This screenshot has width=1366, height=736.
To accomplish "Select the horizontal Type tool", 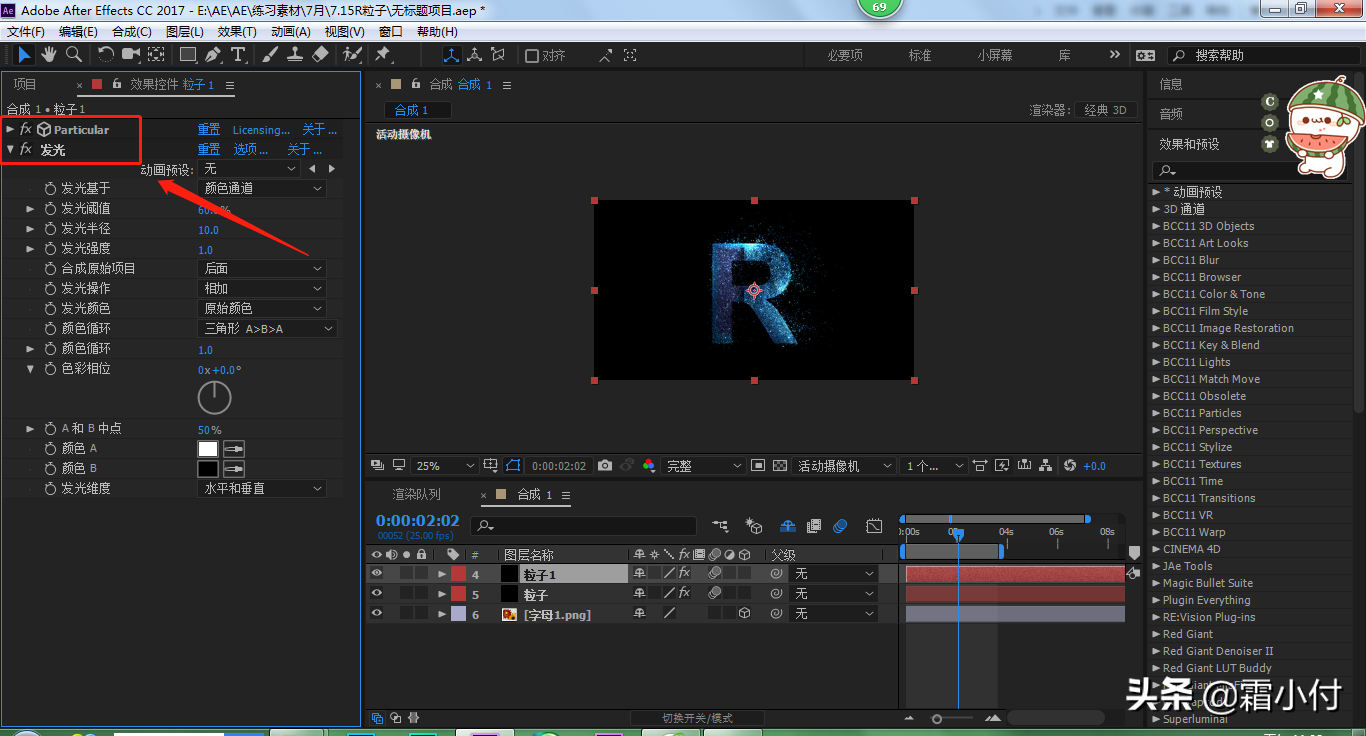I will [238, 54].
